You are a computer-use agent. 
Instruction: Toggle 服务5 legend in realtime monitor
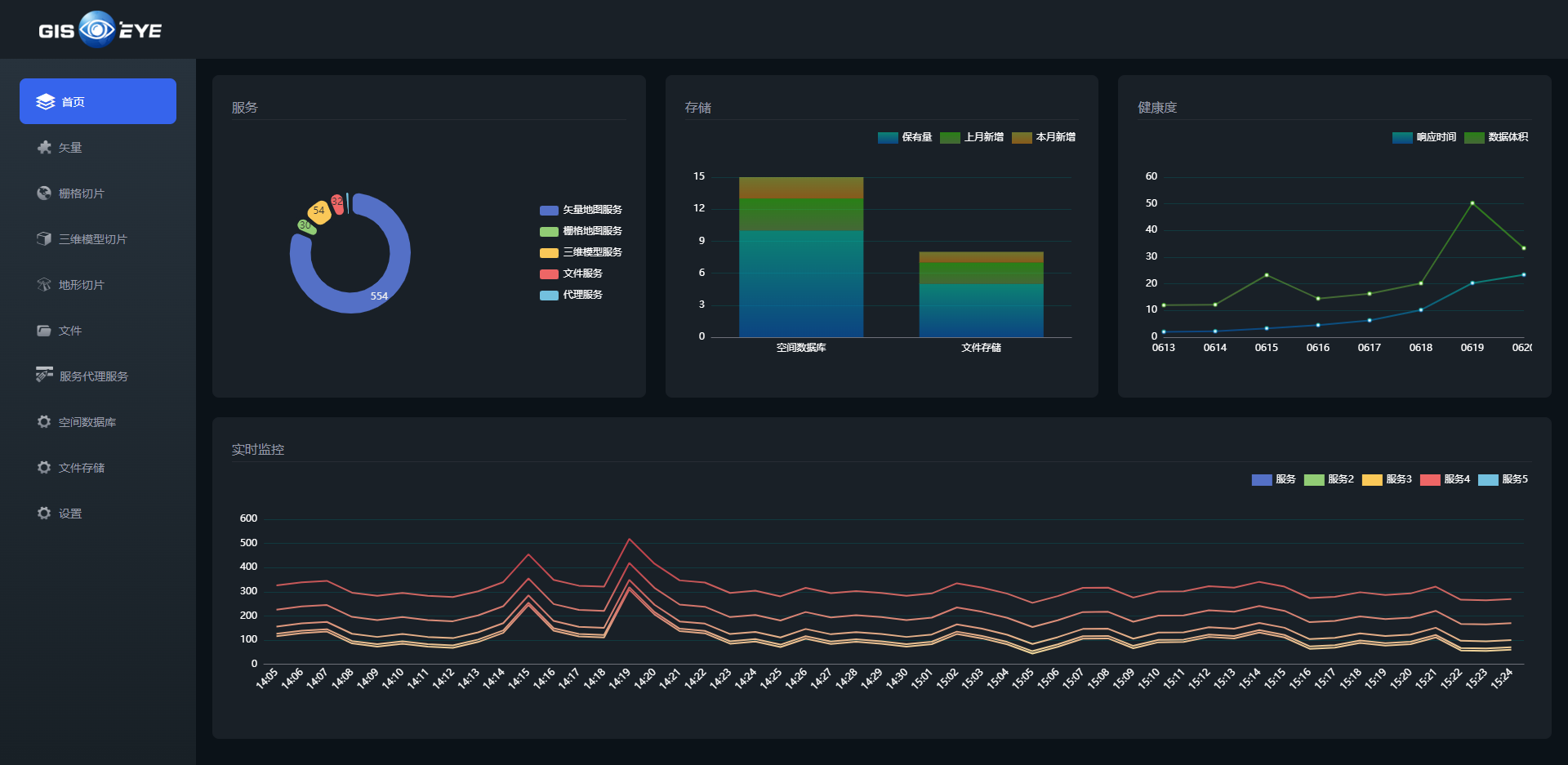[1503, 479]
